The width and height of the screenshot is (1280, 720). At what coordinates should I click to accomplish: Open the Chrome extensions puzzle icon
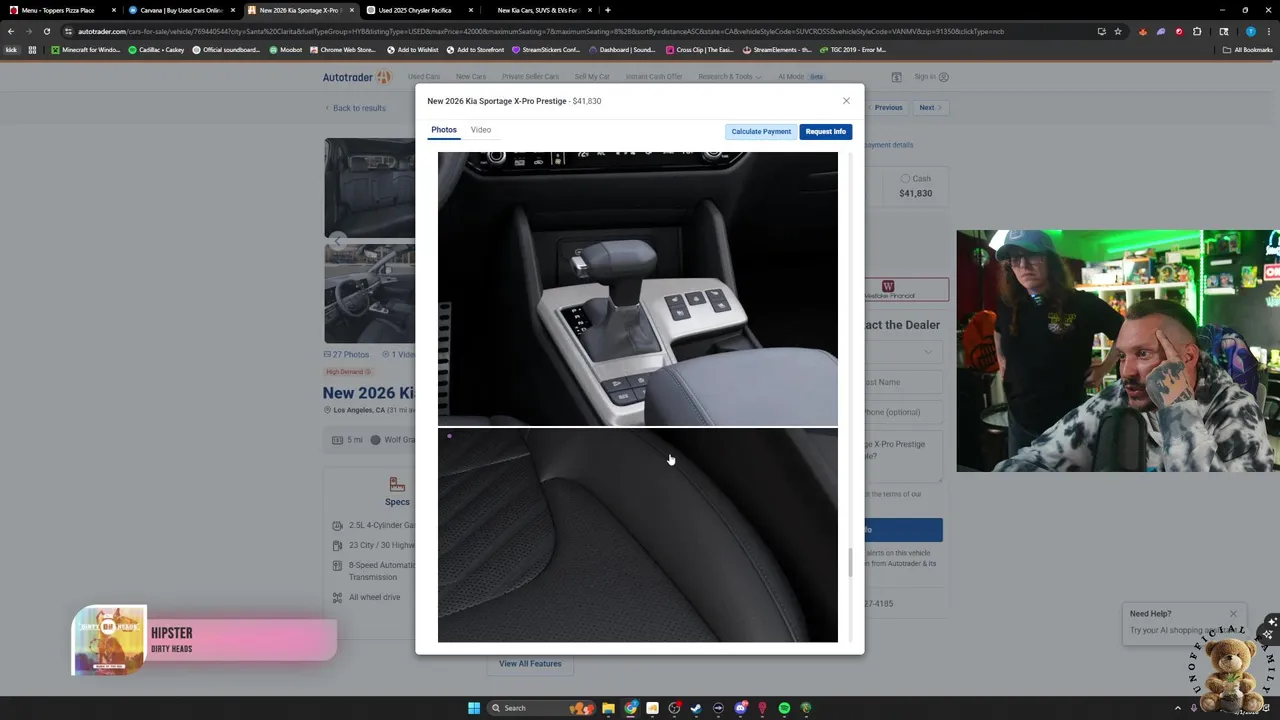[x=1197, y=31]
